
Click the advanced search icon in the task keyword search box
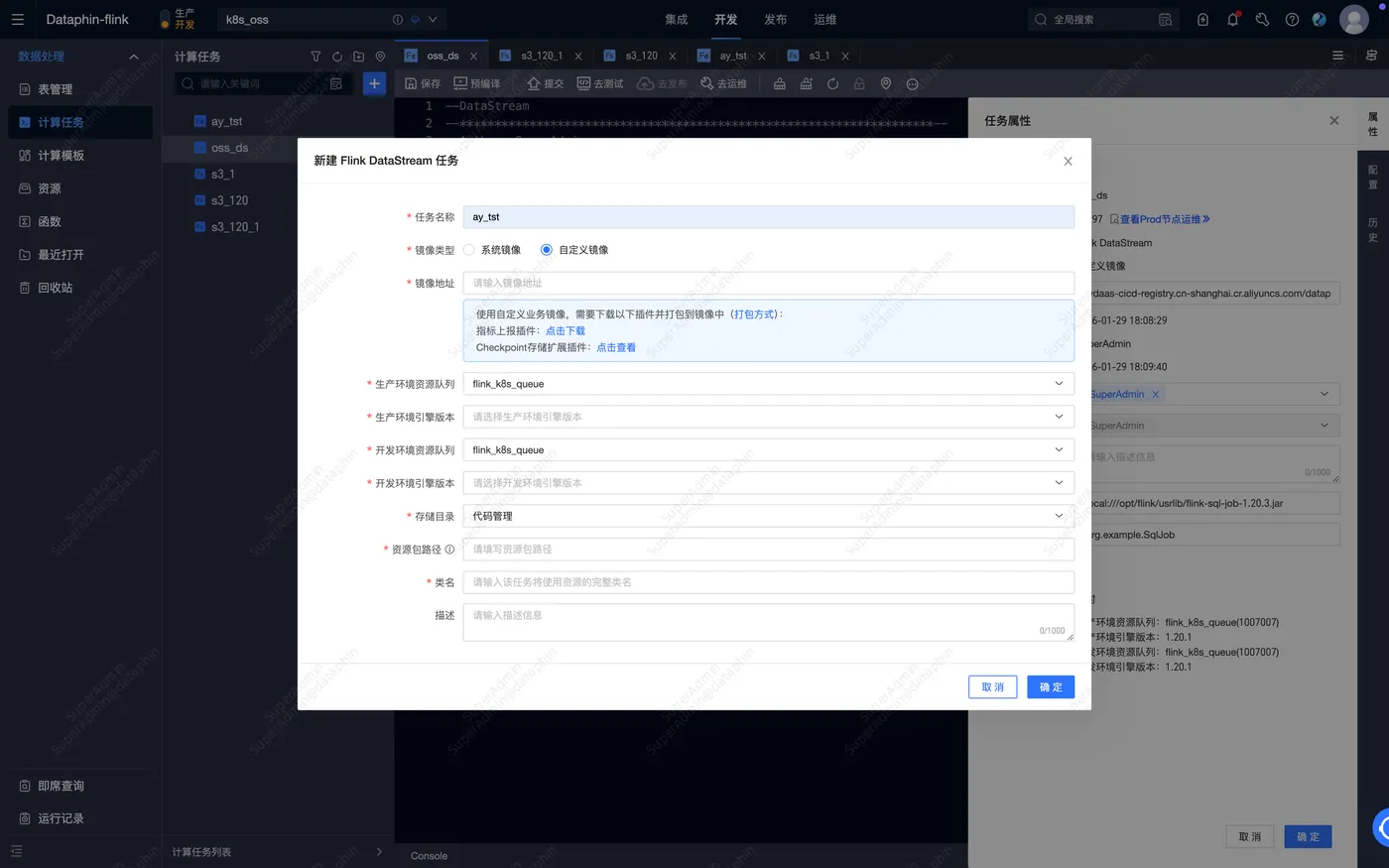click(x=336, y=83)
